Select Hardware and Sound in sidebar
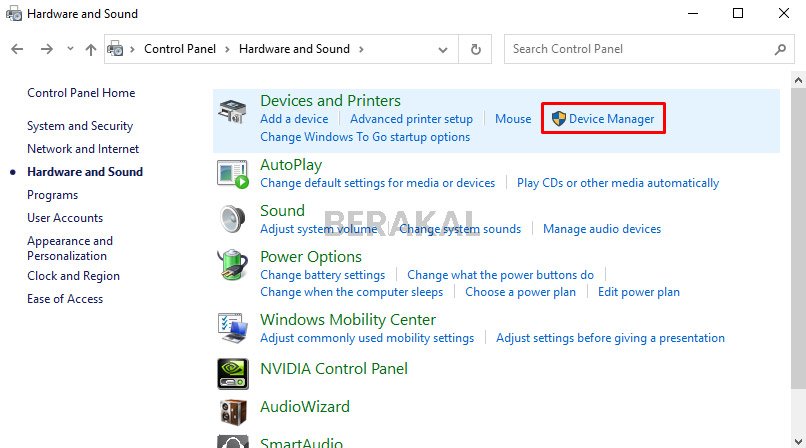 pyautogui.click(x=85, y=172)
